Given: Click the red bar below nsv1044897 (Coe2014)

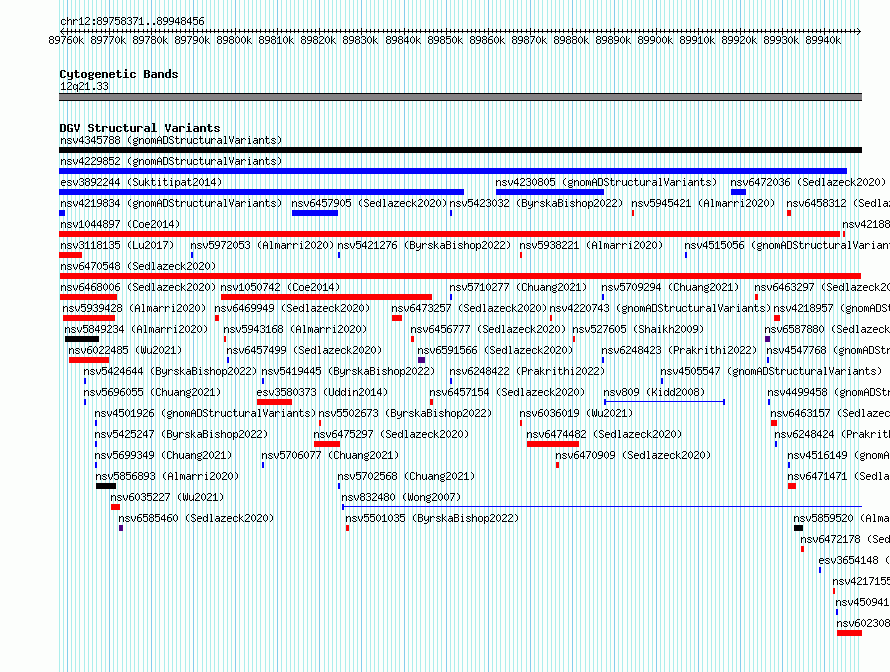Looking at the screenshot, I should (x=450, y=234).
